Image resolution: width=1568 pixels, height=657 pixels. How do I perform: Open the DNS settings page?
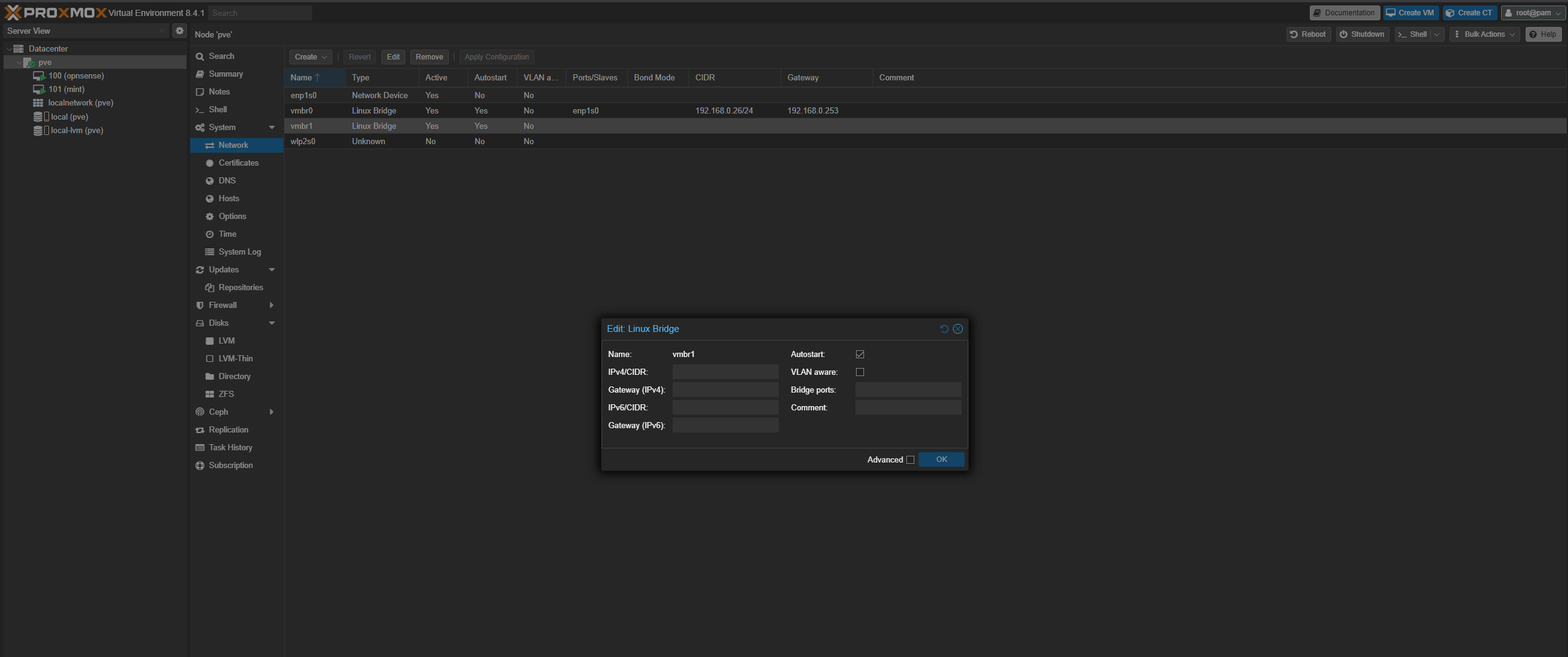(227, 180)
